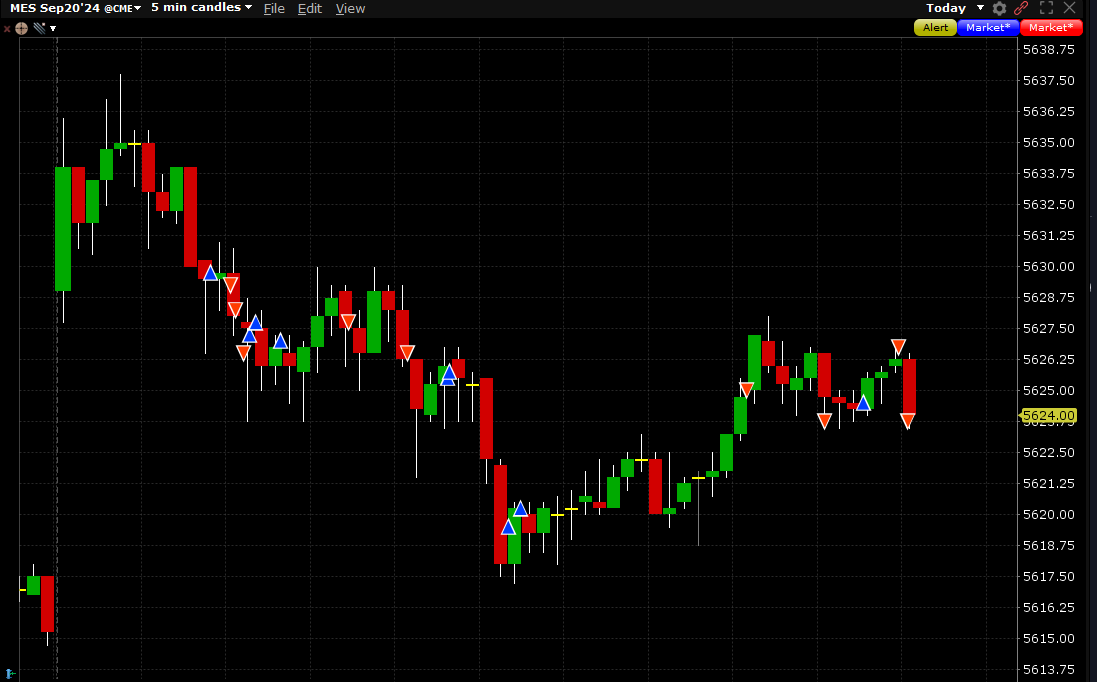The height and width of the screenshot is (682, 1097).
Task: Click the 5627.50 price axis label
Action: pyautogui.click(x=1049, y=328)
